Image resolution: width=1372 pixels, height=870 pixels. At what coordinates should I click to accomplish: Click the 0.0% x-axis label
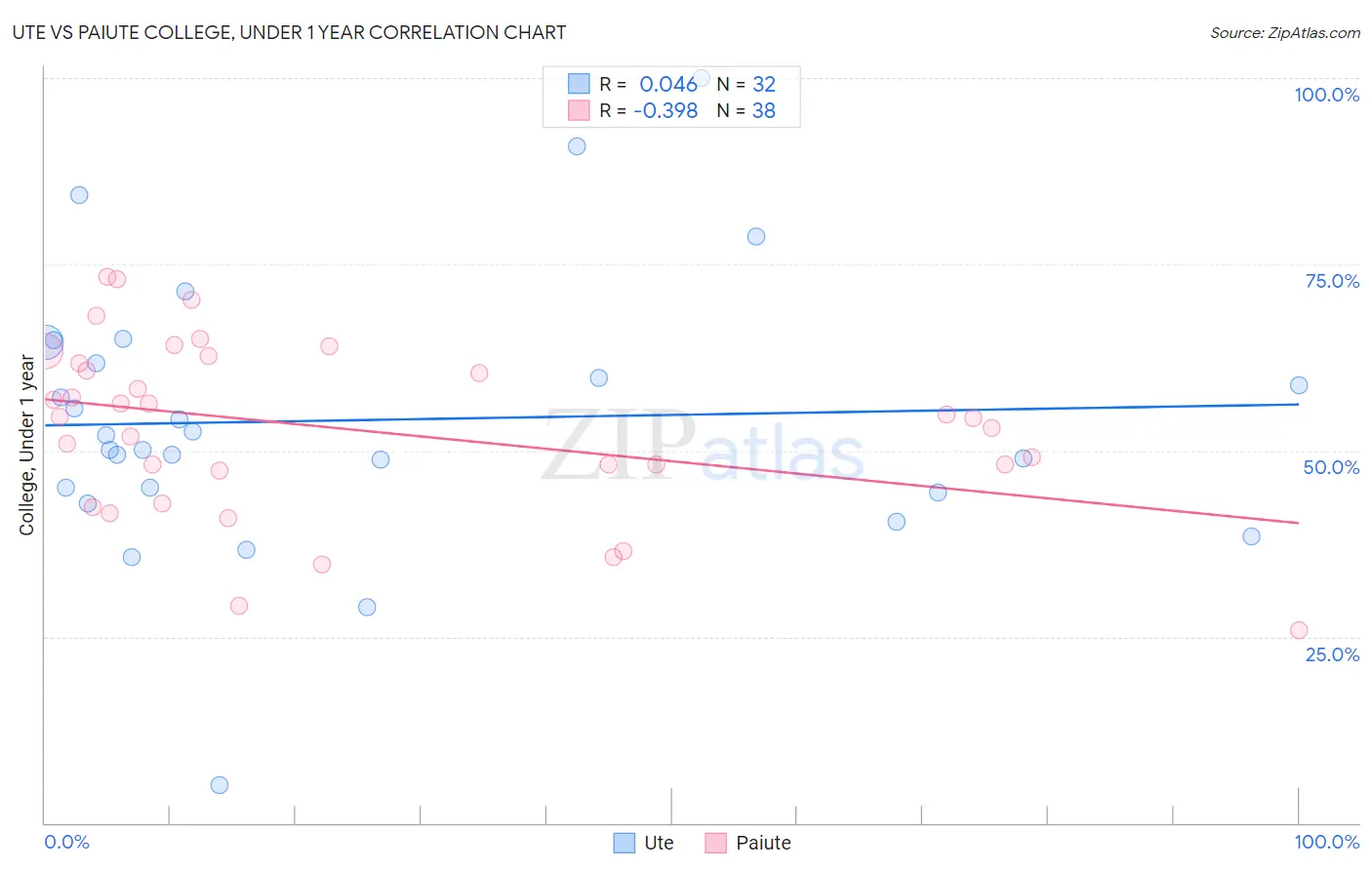coord(66,842)
